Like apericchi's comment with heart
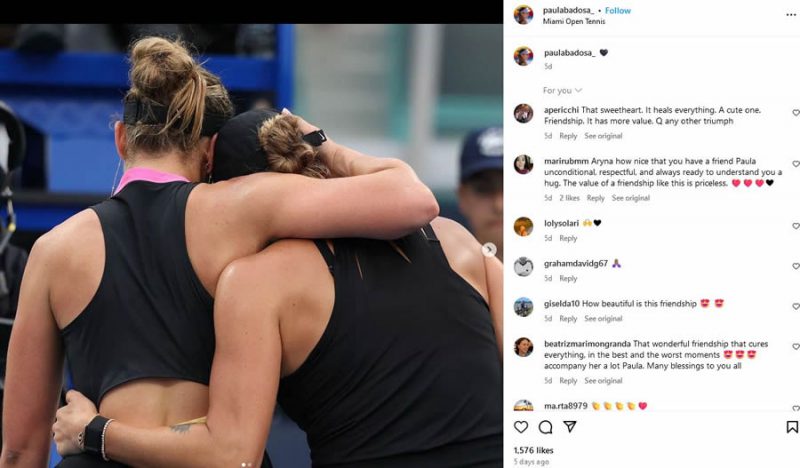The height and width of the screenshot is (468, 800). click(795, 113)
